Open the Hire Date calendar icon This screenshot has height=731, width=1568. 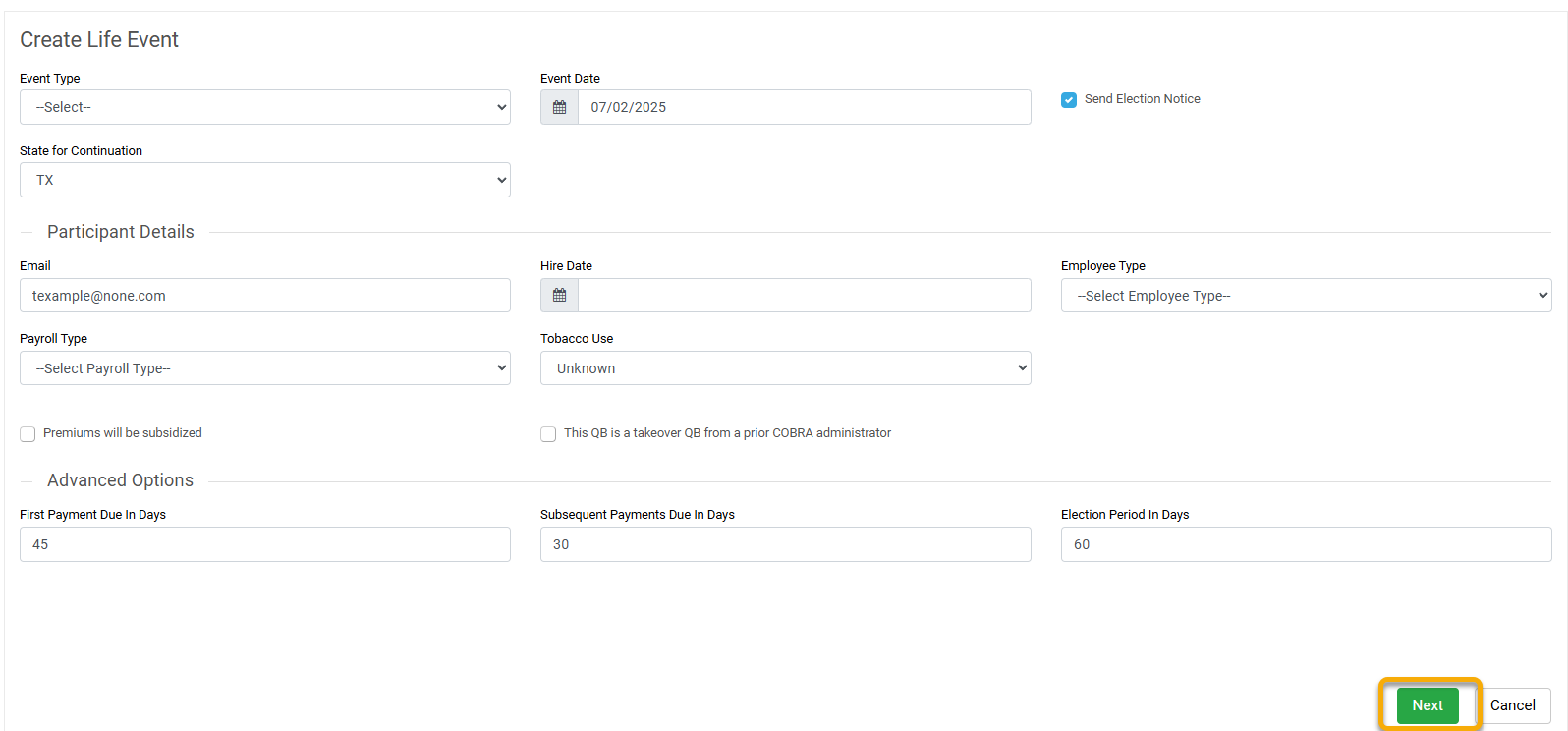559,296
